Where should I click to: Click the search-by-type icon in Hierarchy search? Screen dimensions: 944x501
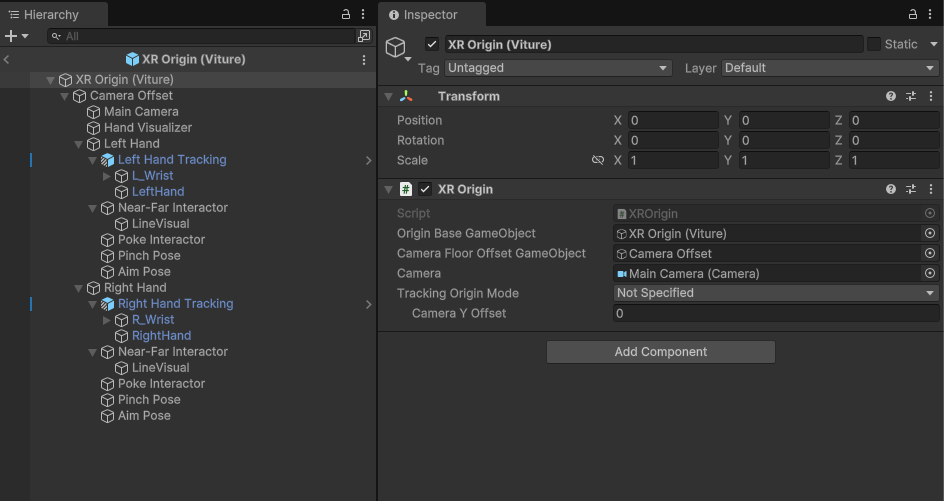pos(363,36)
